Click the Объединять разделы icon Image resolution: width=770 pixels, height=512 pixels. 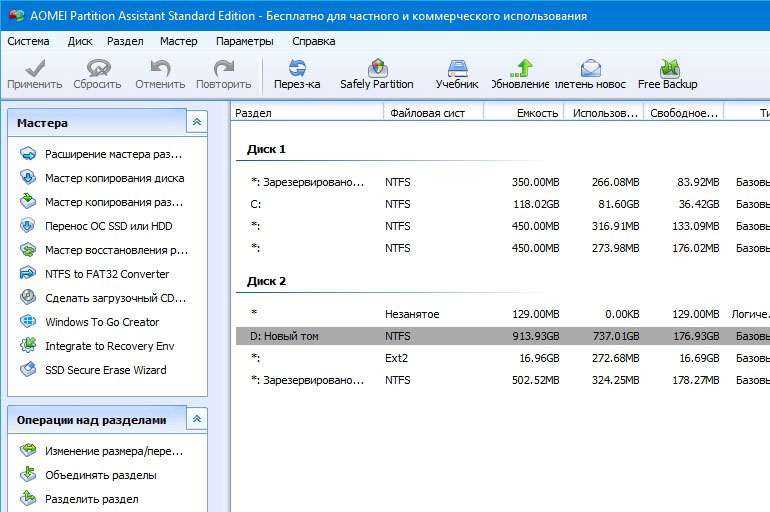tap(28, 474)
